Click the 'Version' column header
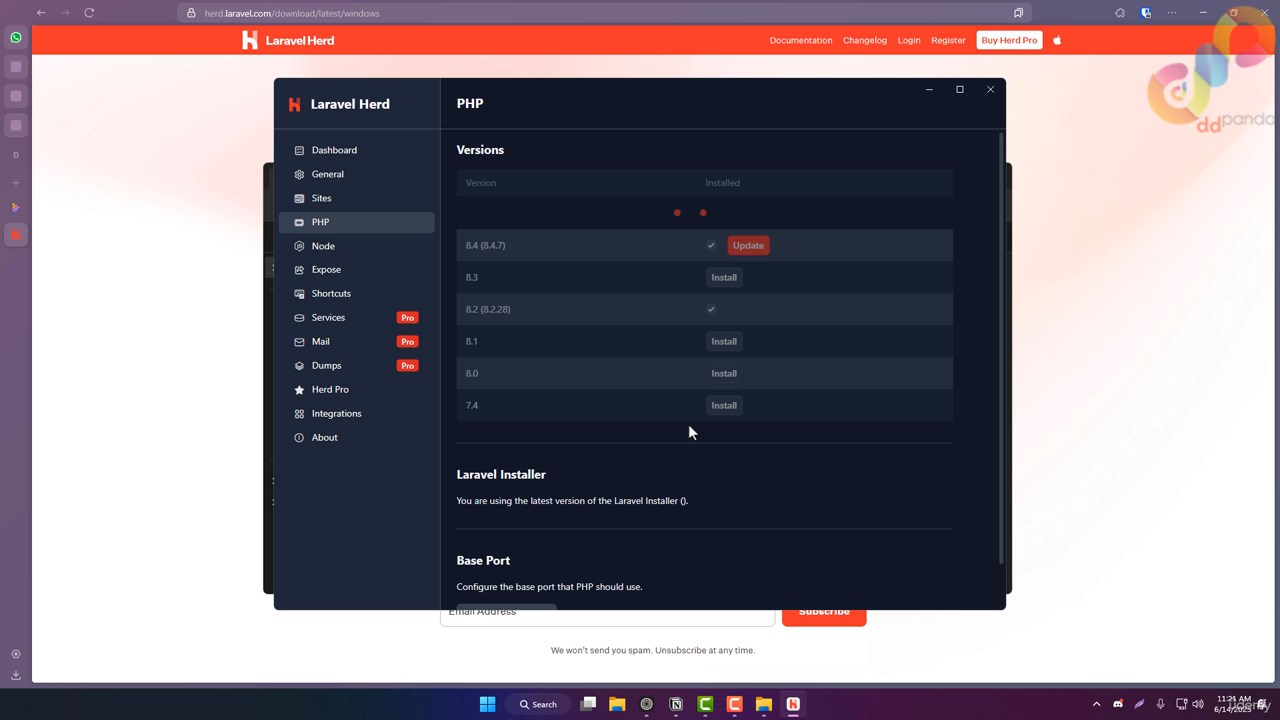Image resolution: width=1280 pixels, height=720 pixels. point(481,183)
